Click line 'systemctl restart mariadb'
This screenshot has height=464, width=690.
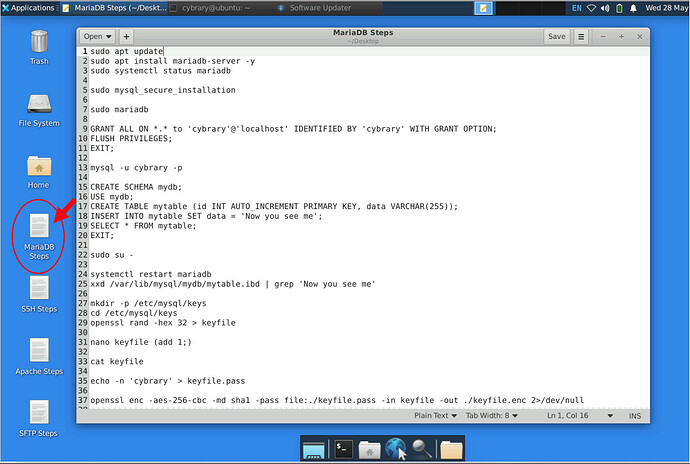pyautogui.click(x=151, y=274)
